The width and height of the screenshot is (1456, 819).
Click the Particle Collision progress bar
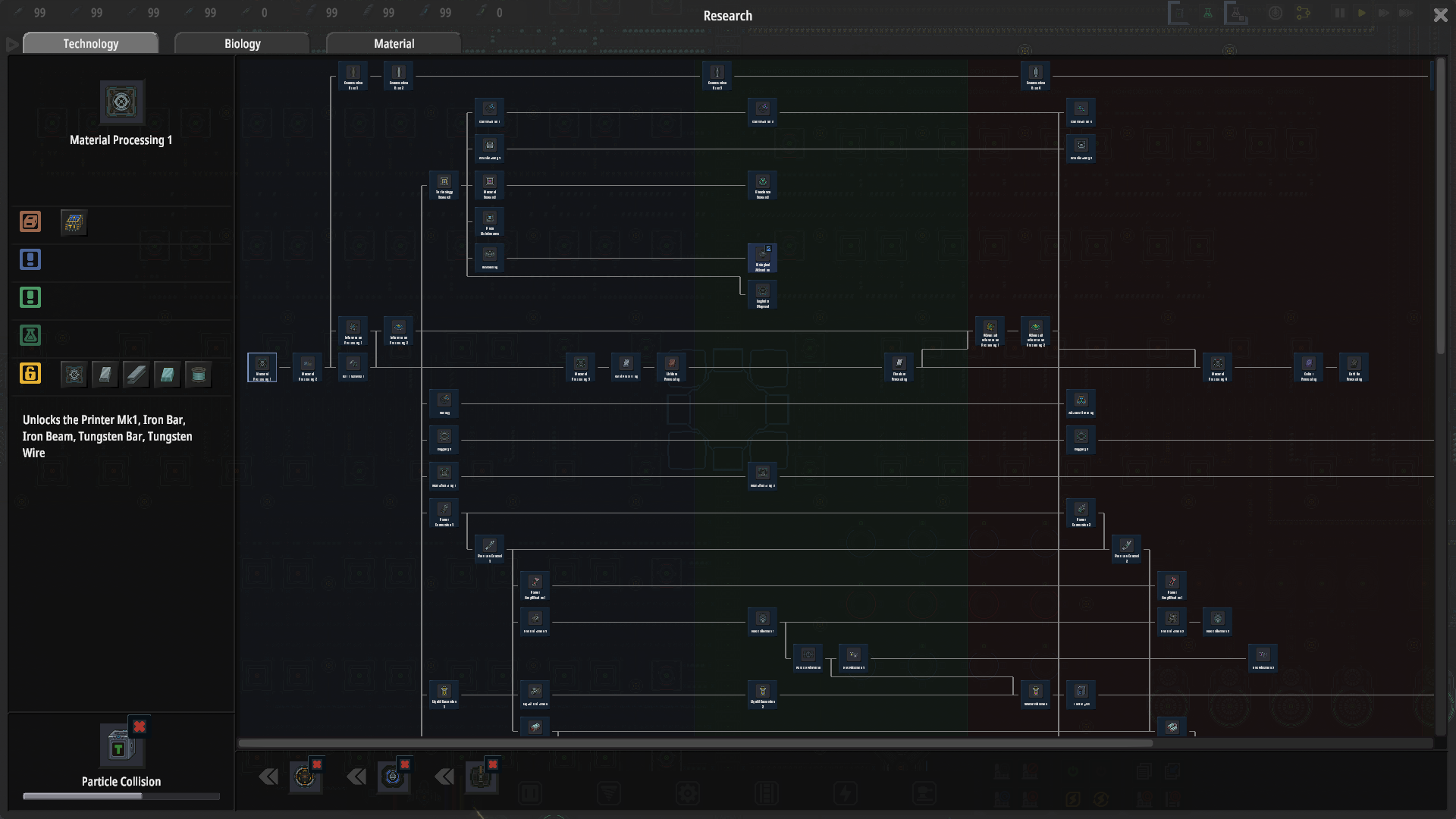[x=121, y=796]
